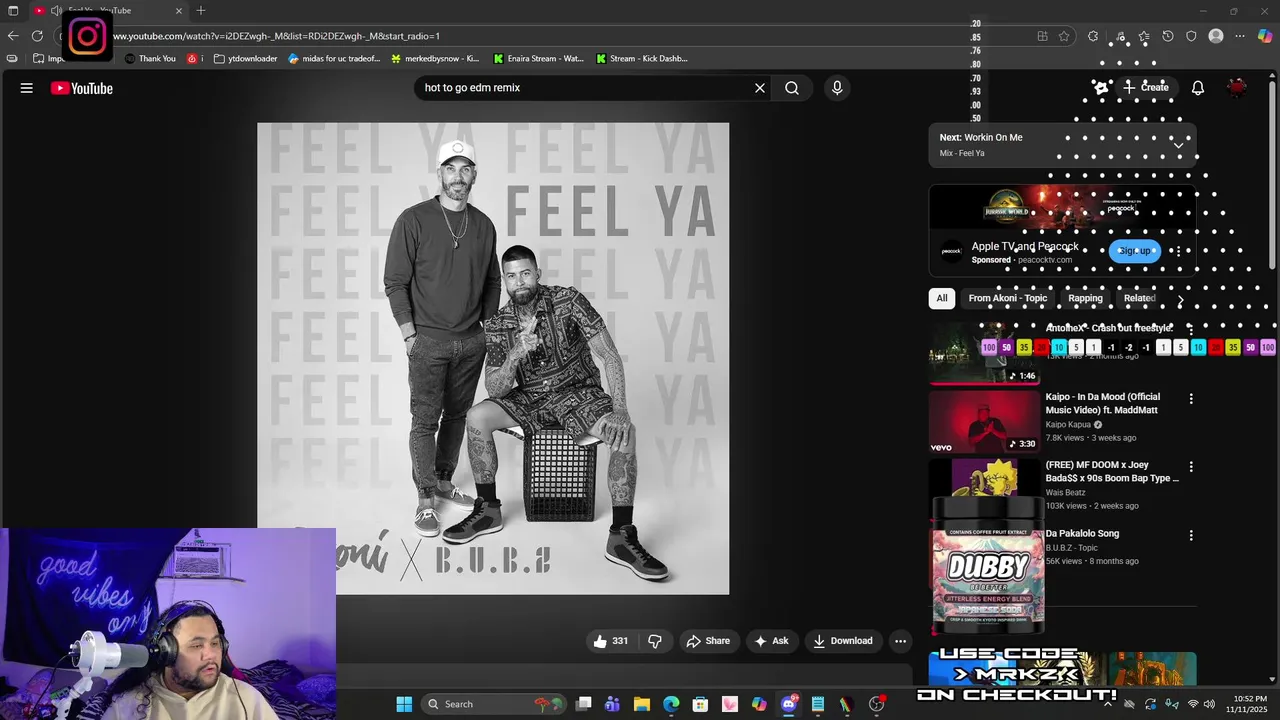
Task: Open Copilot sidebar icon
Action: point(1265,36)
